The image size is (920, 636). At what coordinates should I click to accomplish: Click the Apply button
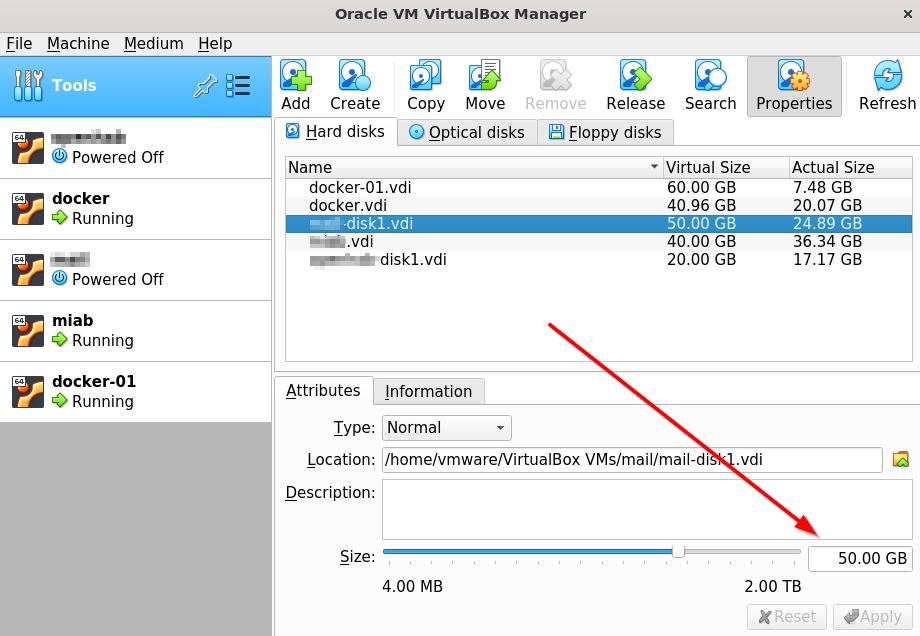[872, 617]
